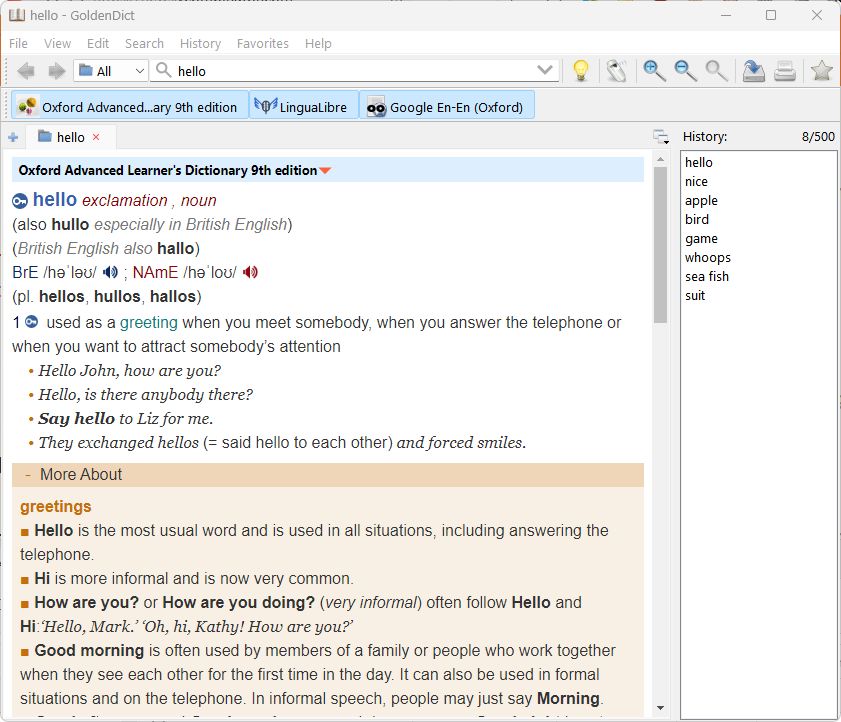This screenshot has height=722, width=841.
Task: Select whoops in the history list
Action: (x=707, y=257)
